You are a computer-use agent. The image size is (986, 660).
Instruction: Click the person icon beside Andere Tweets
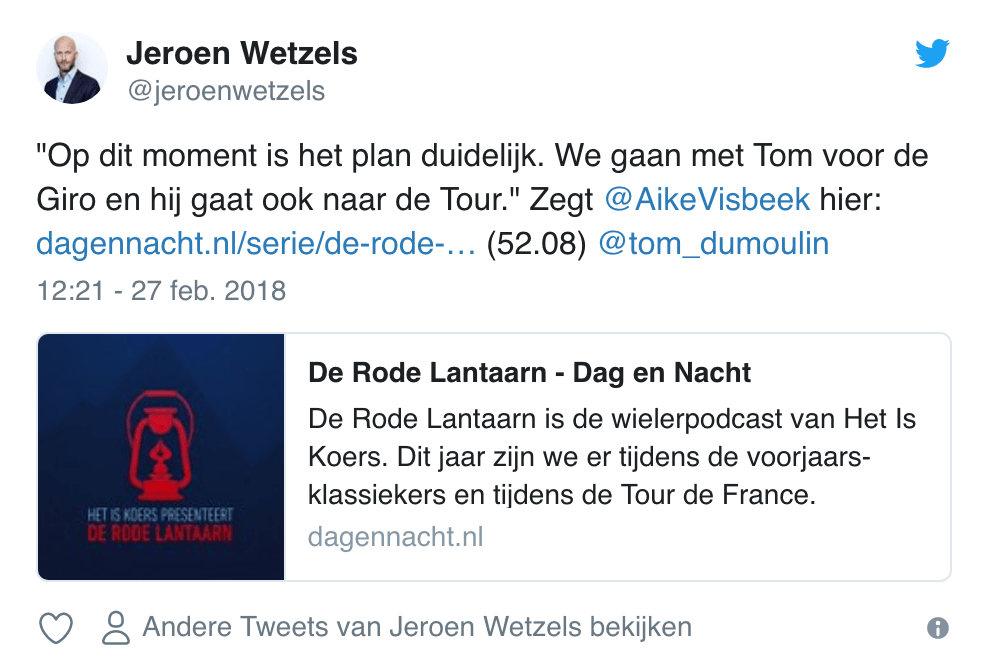coord(116,628)
